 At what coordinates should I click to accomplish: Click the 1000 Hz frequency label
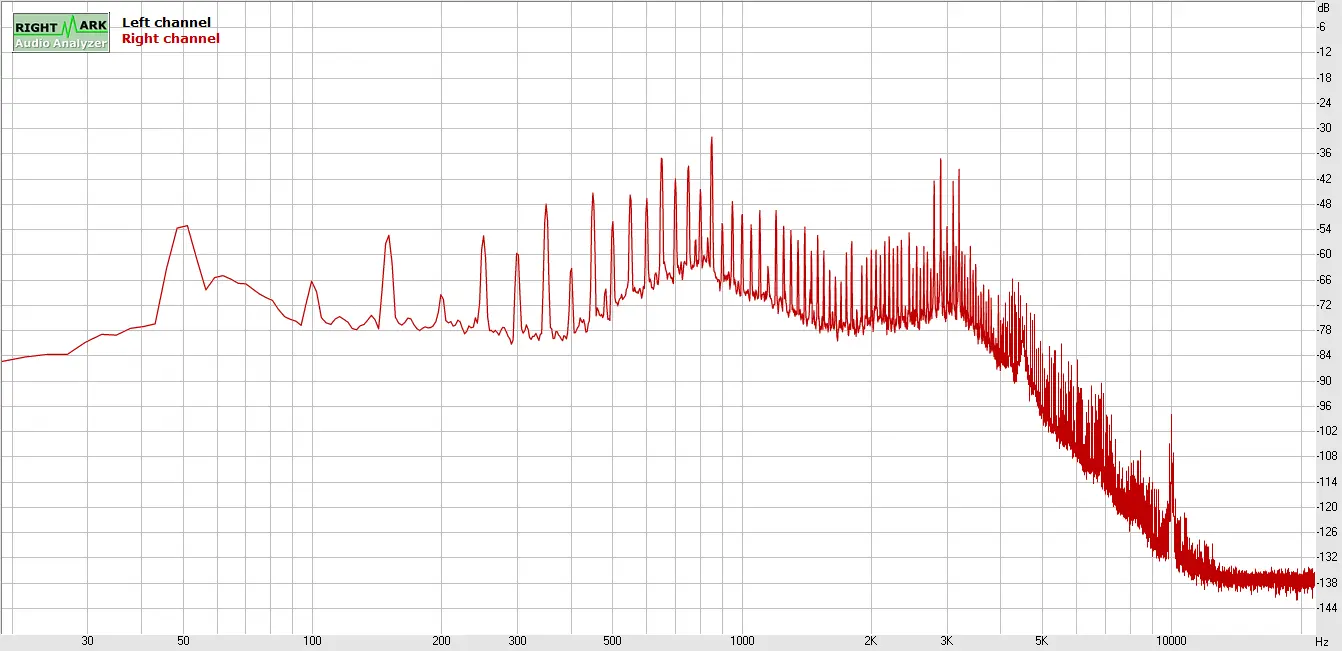(741, 642)
